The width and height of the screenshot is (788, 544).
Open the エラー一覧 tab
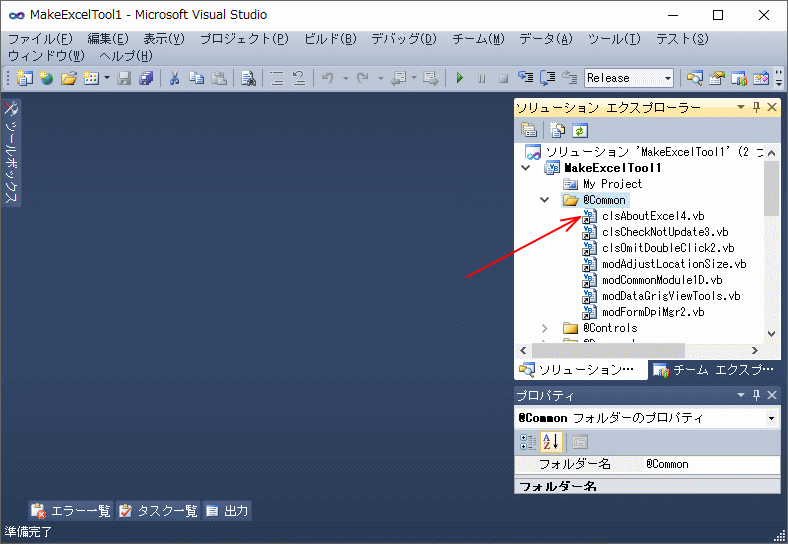coord(71,511)
